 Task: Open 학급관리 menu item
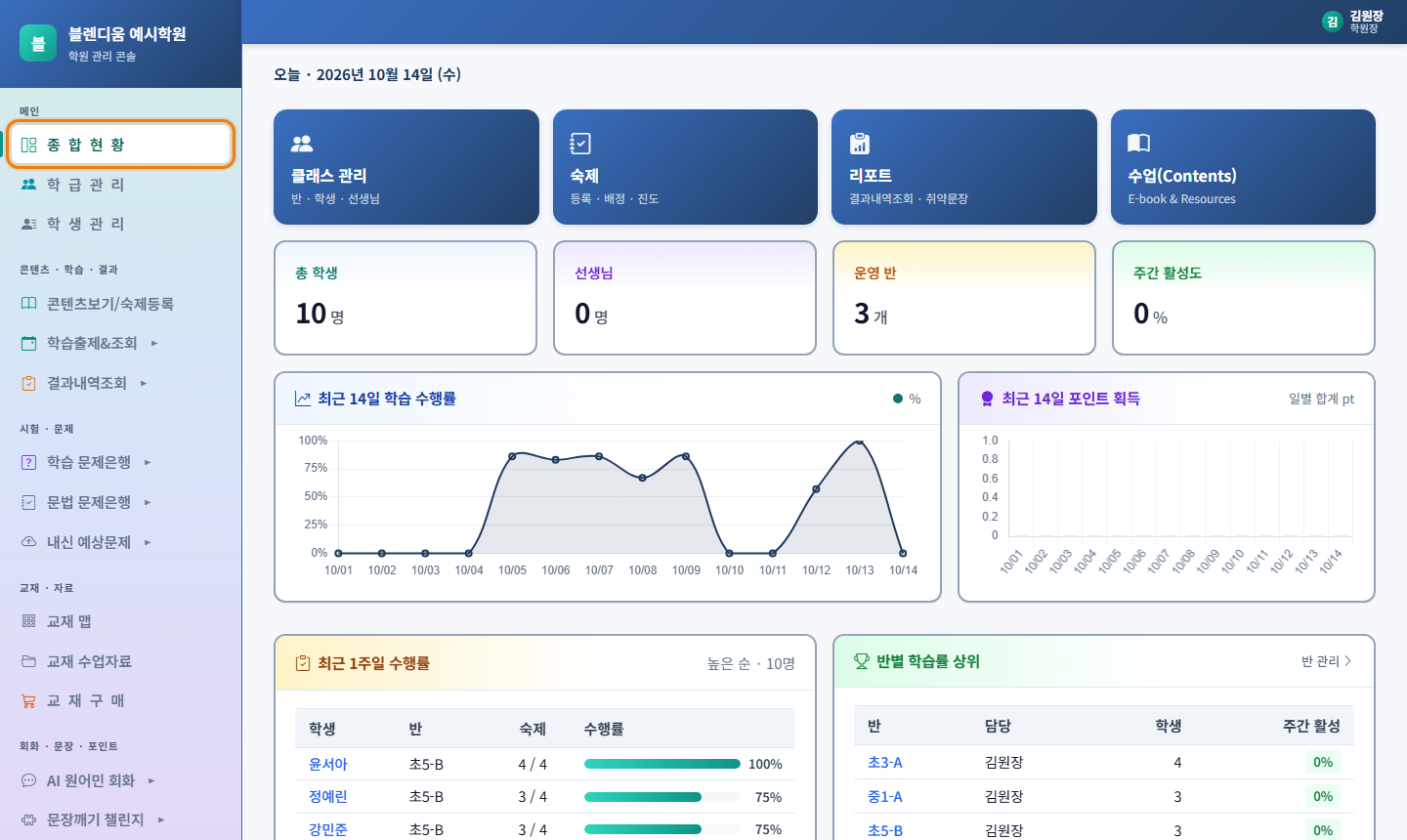pyautogui.click(x=121, y=185)
